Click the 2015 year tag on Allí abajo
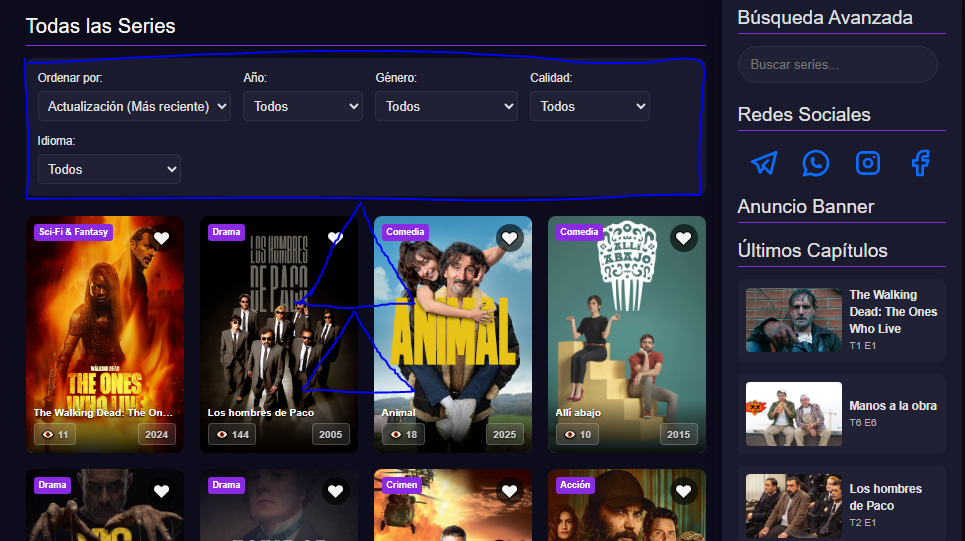This screenshot has height=541, width=965. pos(679,435)
